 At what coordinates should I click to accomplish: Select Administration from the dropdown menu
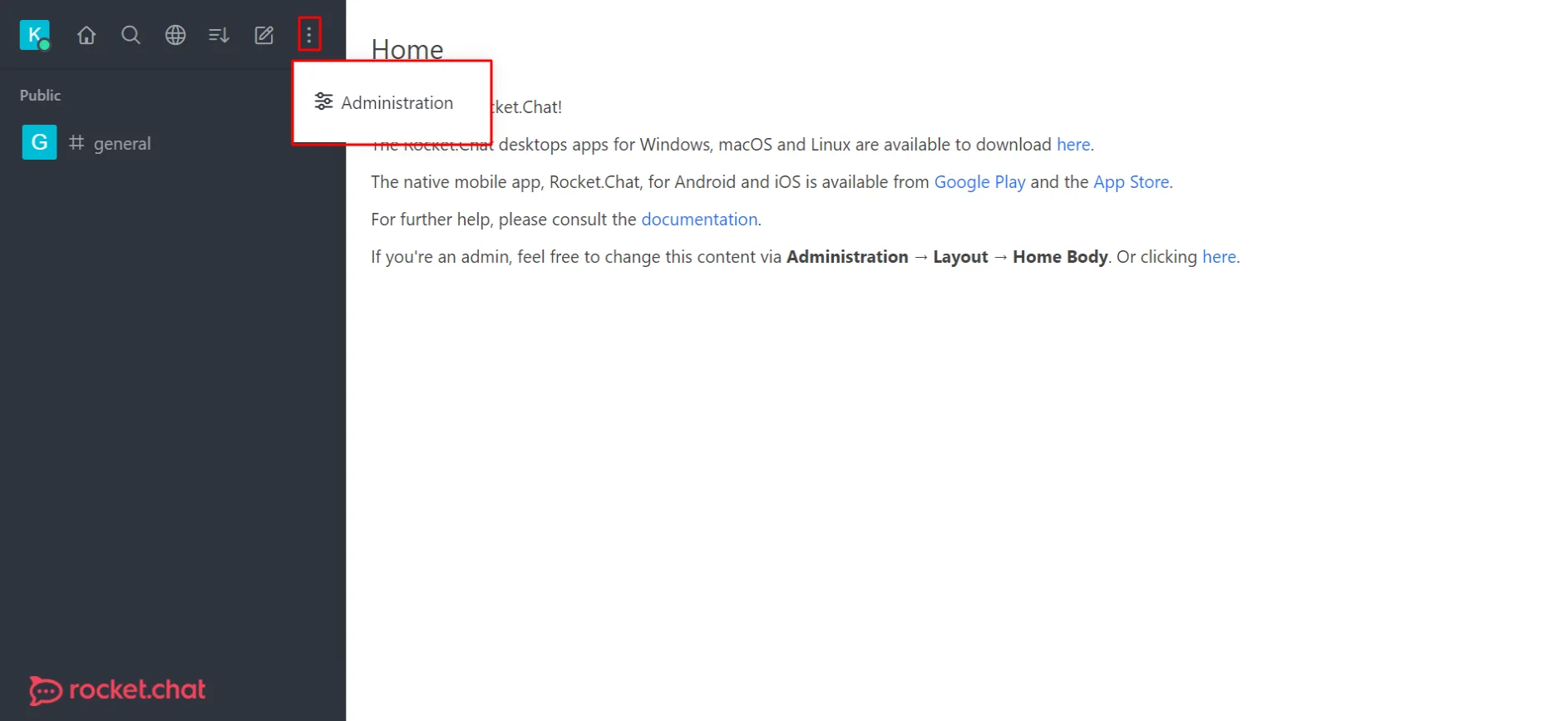[x=384, y=103]
